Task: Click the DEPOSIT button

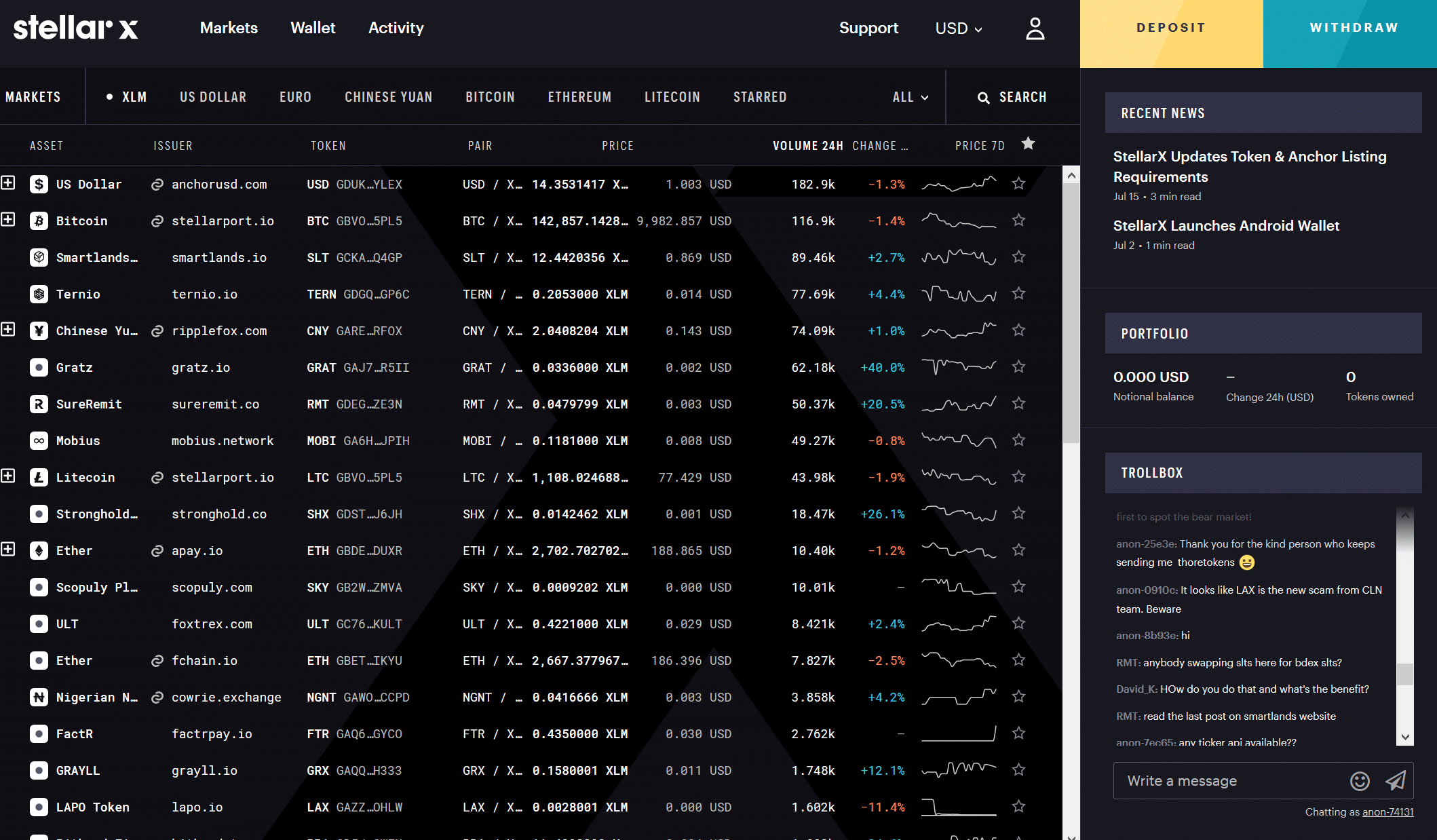Action: pos(1172,34)
